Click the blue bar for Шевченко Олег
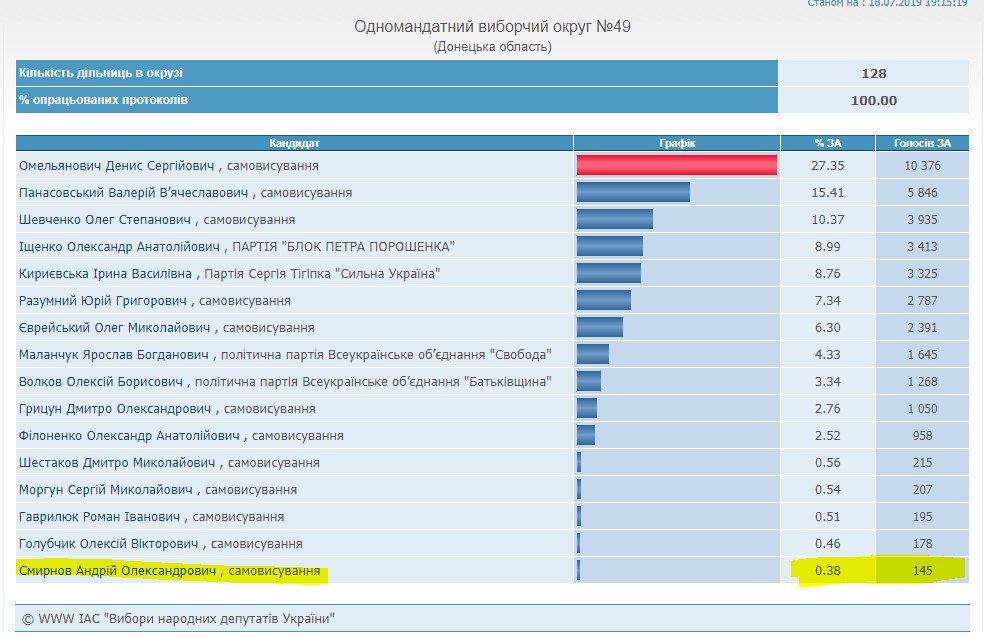 click(614, 219)
